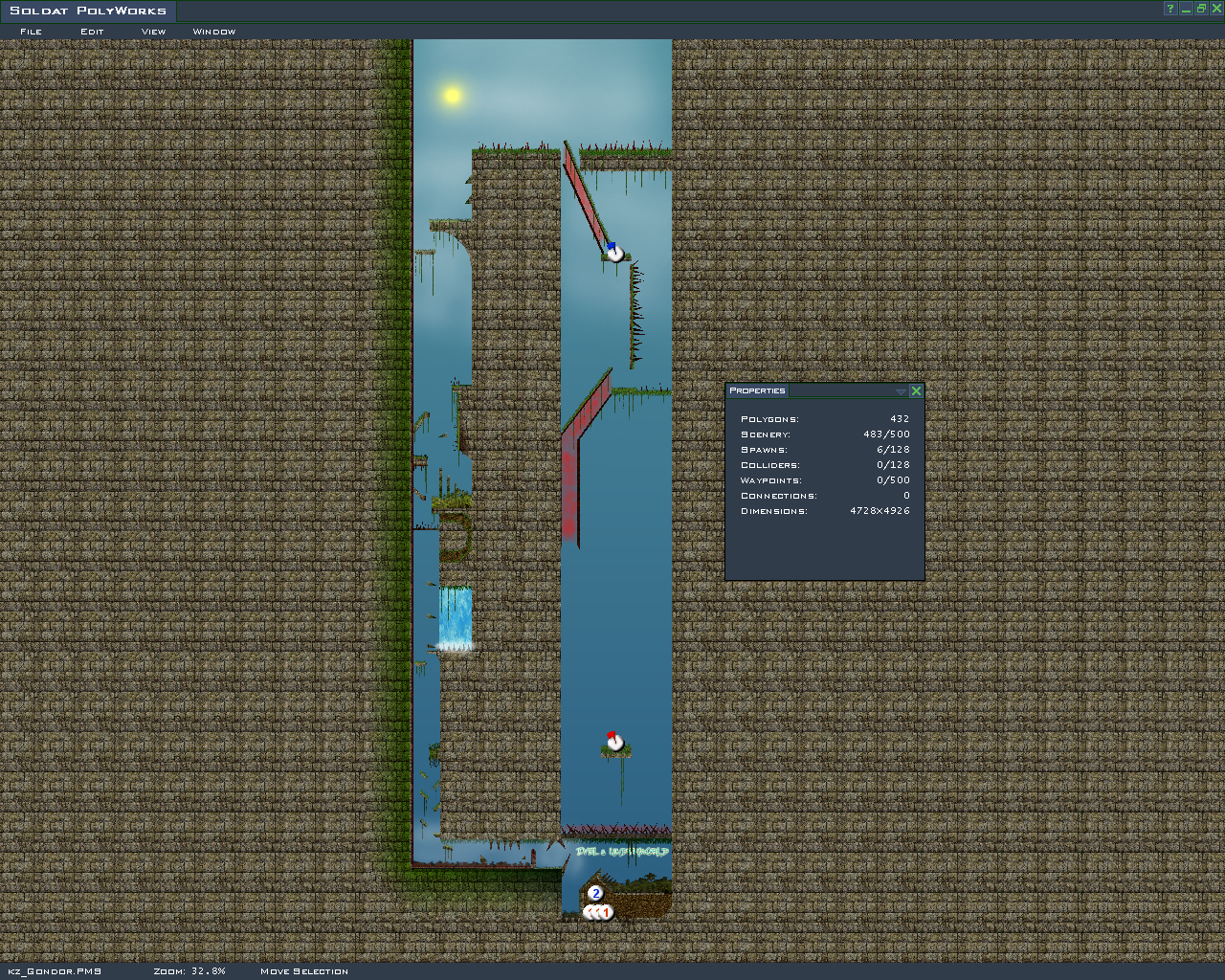Click the Move Selection status label

[304, 971]
